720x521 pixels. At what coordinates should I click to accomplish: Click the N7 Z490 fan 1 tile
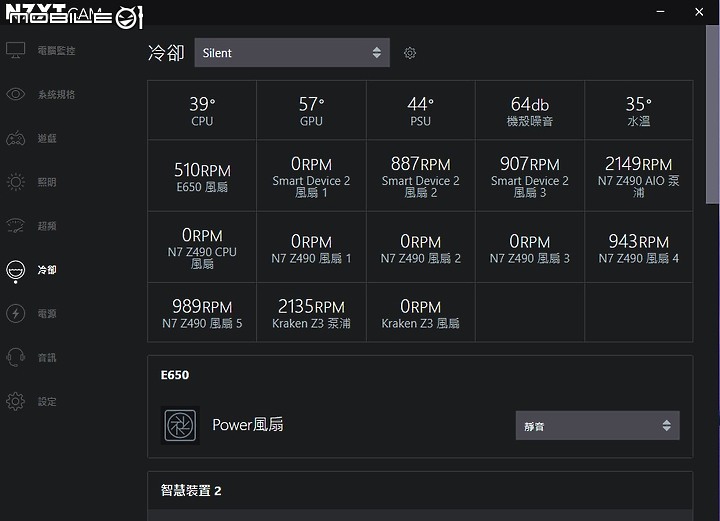pos(311,247)
